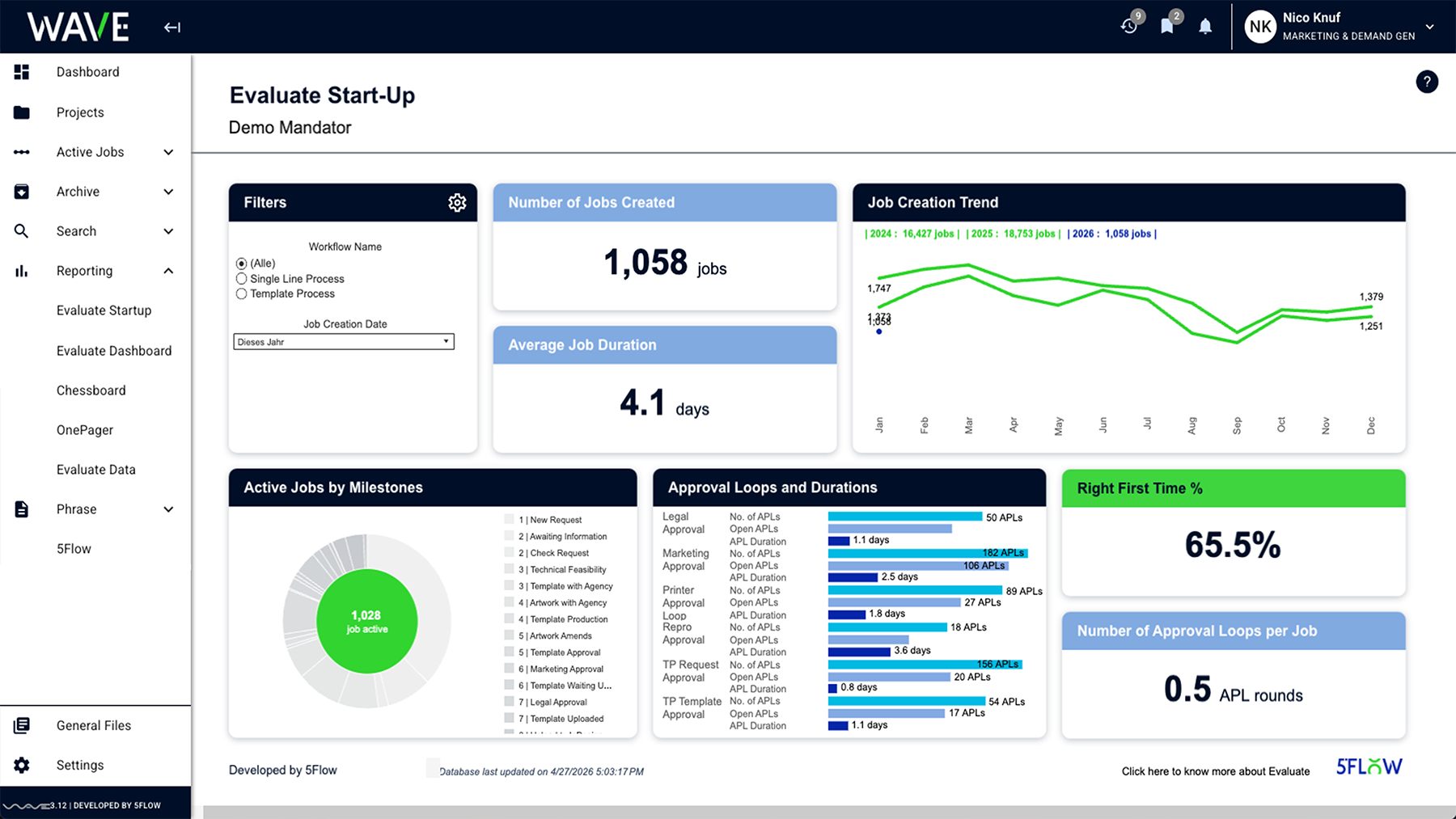Click the Archive box icon
1456x819 pixels.
pos(22,192)
